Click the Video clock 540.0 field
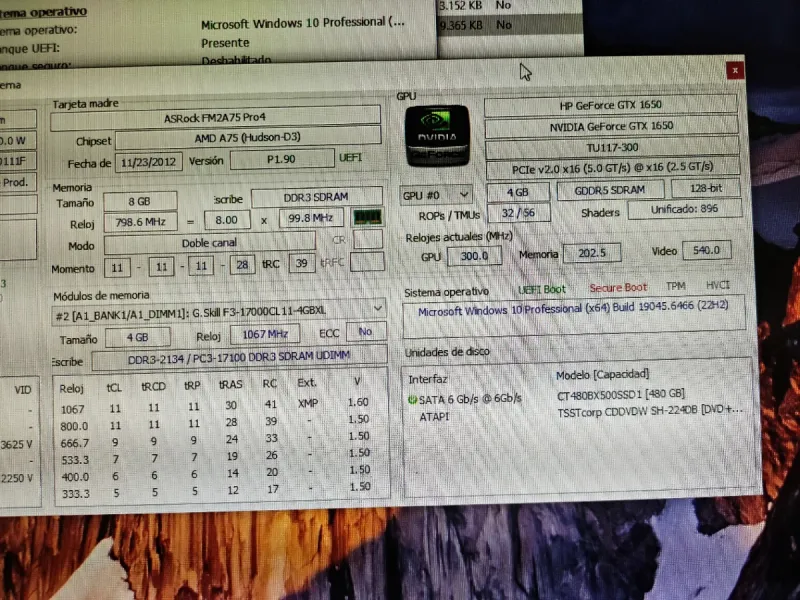 point(707,250)
